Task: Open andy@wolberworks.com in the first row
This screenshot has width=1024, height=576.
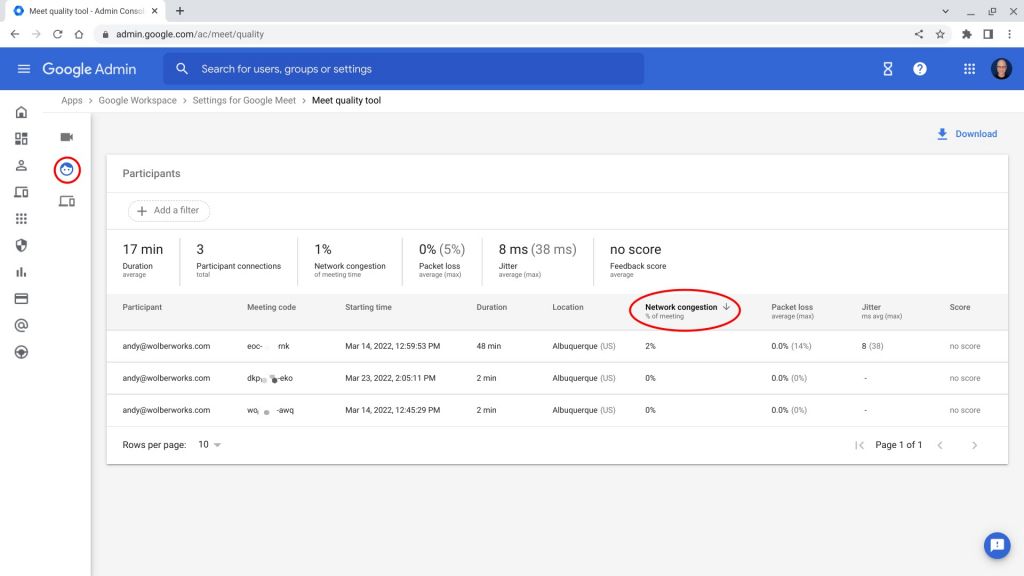Action: pos(166,346)
